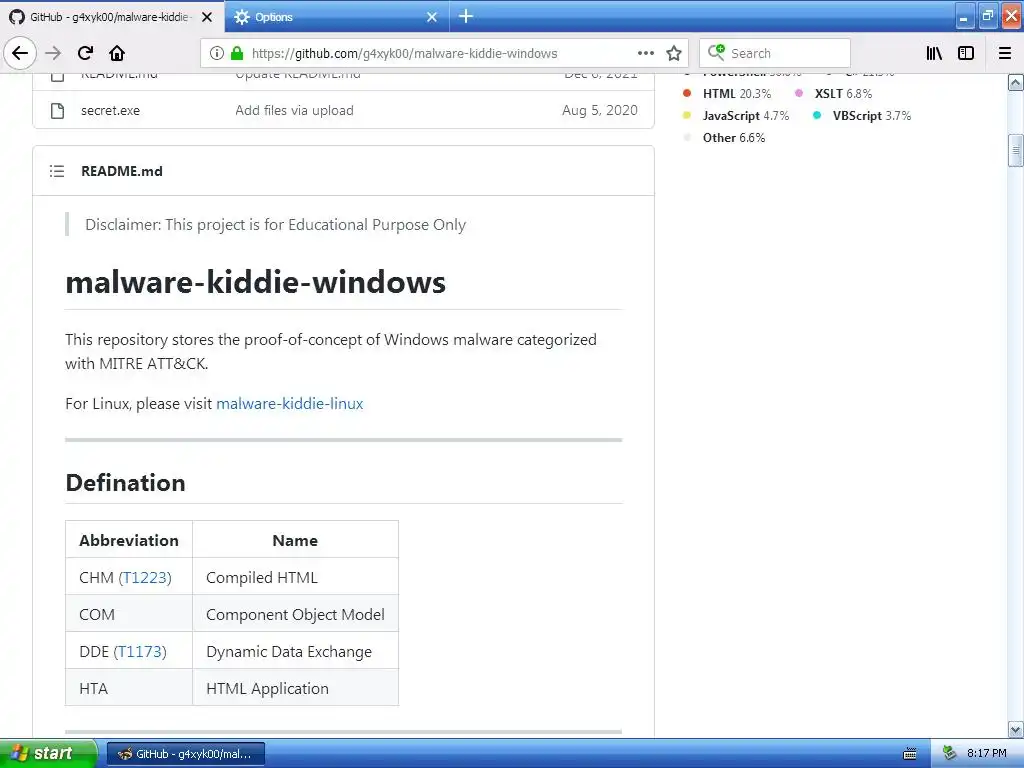Click the 'Component Object Model' cell
This screenshot has height=768, width=1024.
pos(295,614)
